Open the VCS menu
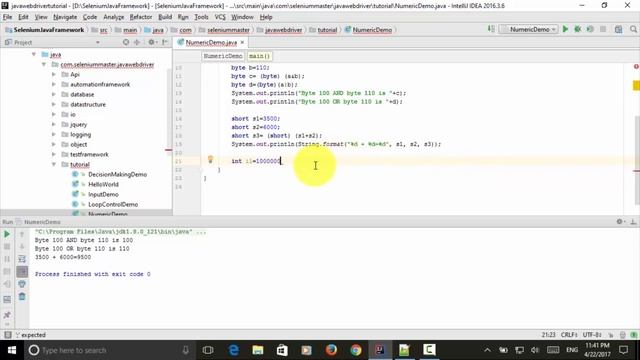 click(x=220, y=17)
